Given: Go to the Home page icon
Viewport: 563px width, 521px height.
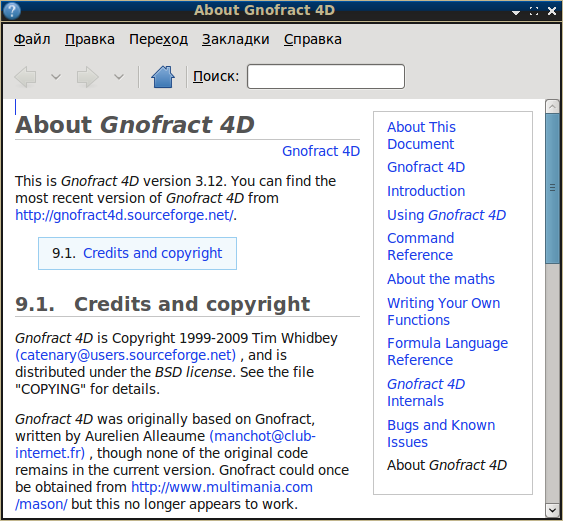Looking at the screenshot, I should coord(163,76).
